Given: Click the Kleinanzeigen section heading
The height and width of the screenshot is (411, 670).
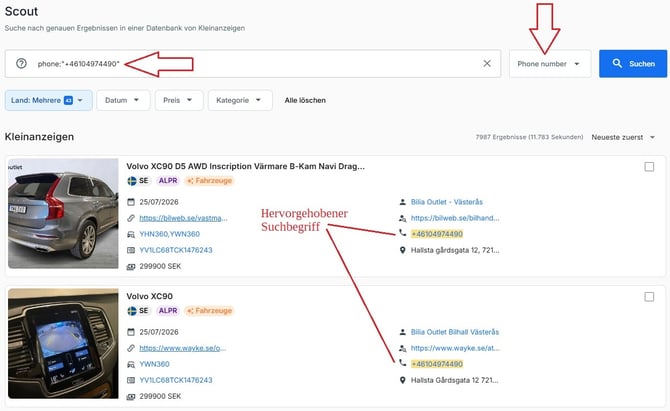Looking at the screenshot, I should (39, 137).
